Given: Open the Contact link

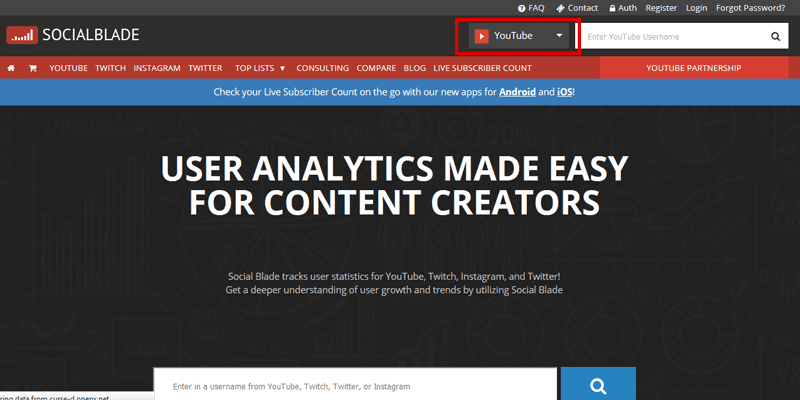Looking at the screenshot, I should [x=583, y=8].
